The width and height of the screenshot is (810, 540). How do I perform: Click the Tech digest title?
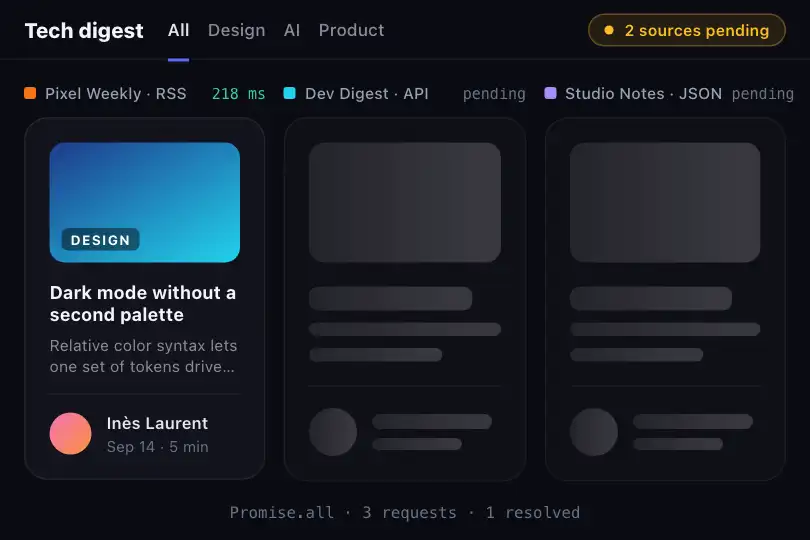(x=84, y=30)
